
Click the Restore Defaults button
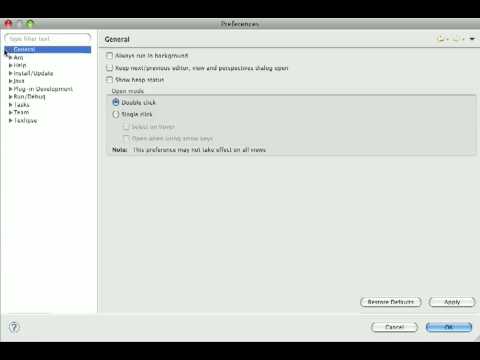(x=391, y=302)
